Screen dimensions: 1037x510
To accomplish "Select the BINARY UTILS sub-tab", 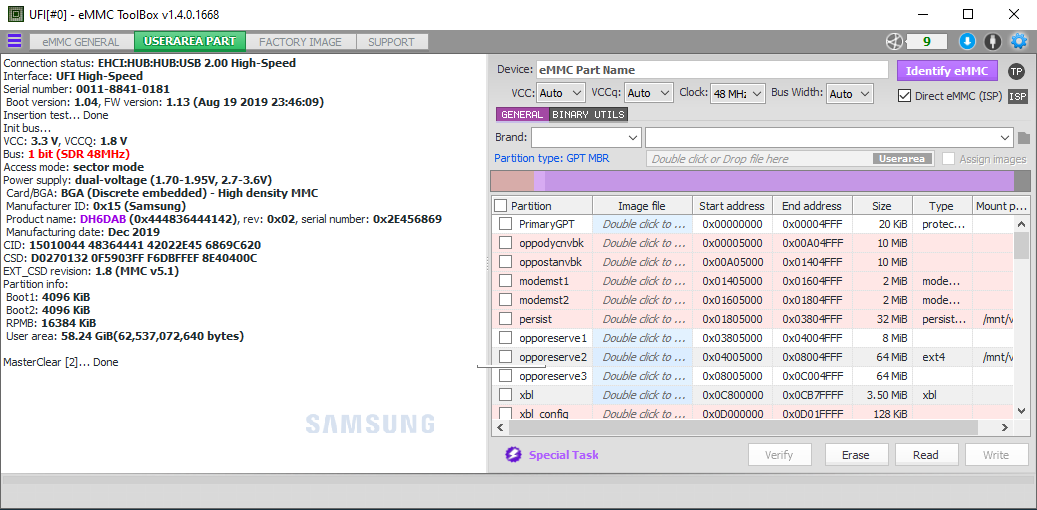I will pos(588,114).
